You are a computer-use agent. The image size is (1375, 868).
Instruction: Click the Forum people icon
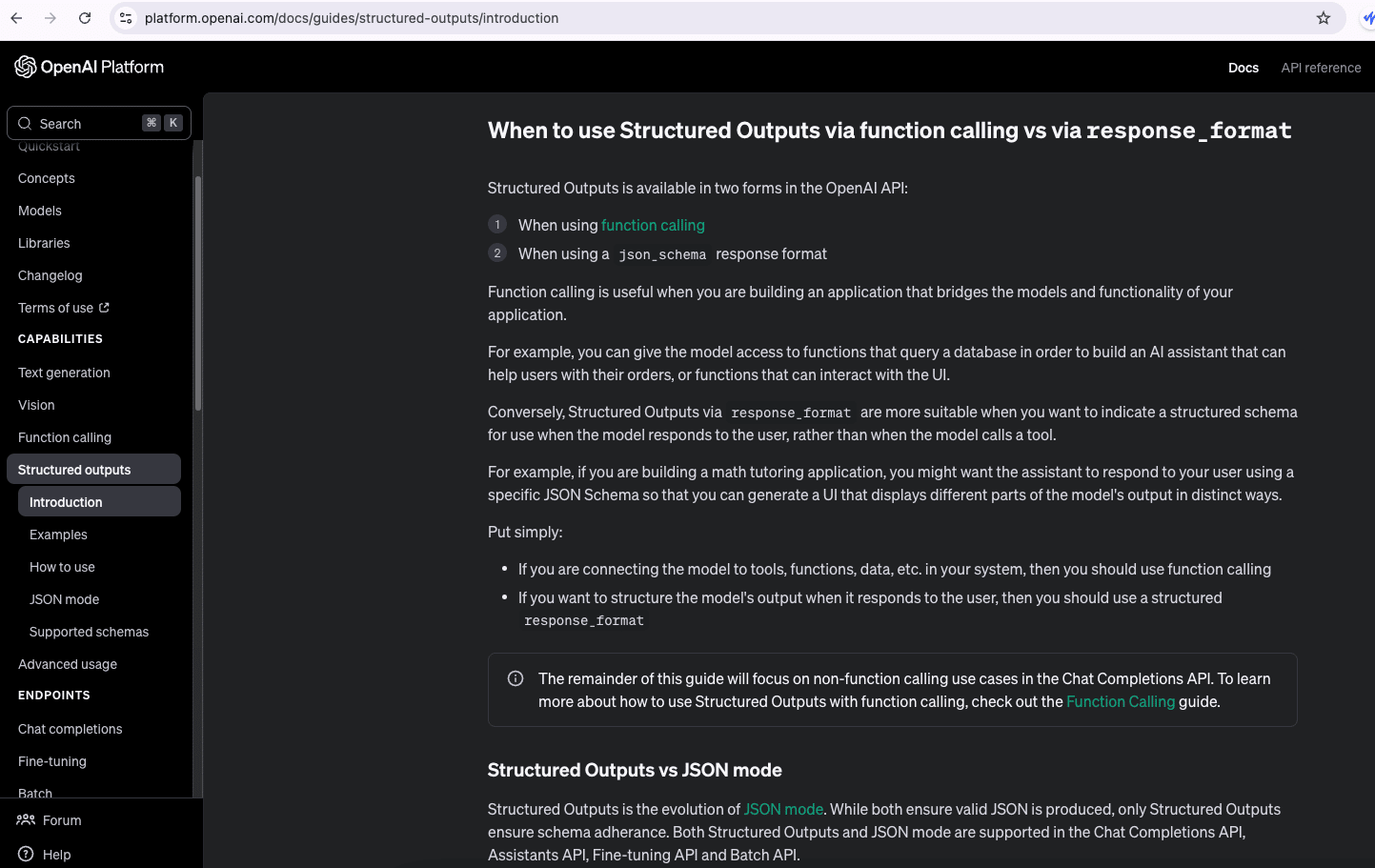(x=26, y=819)
